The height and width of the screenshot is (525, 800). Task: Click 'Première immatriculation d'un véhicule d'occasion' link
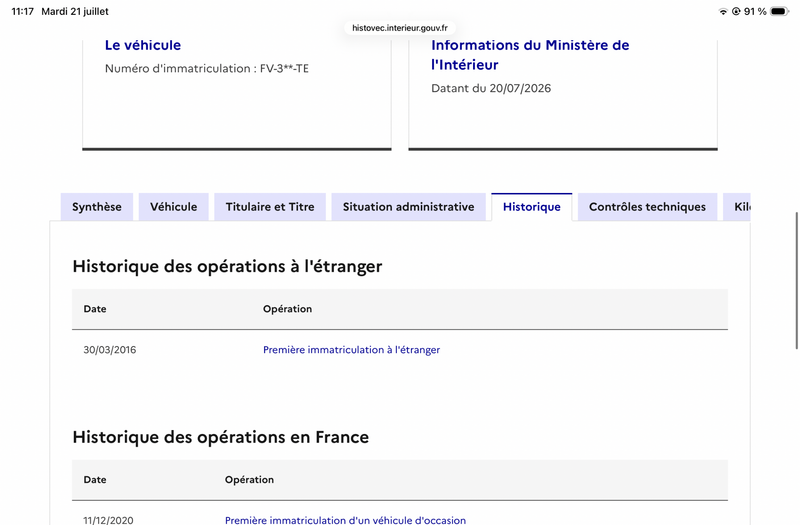coord(345,520)
